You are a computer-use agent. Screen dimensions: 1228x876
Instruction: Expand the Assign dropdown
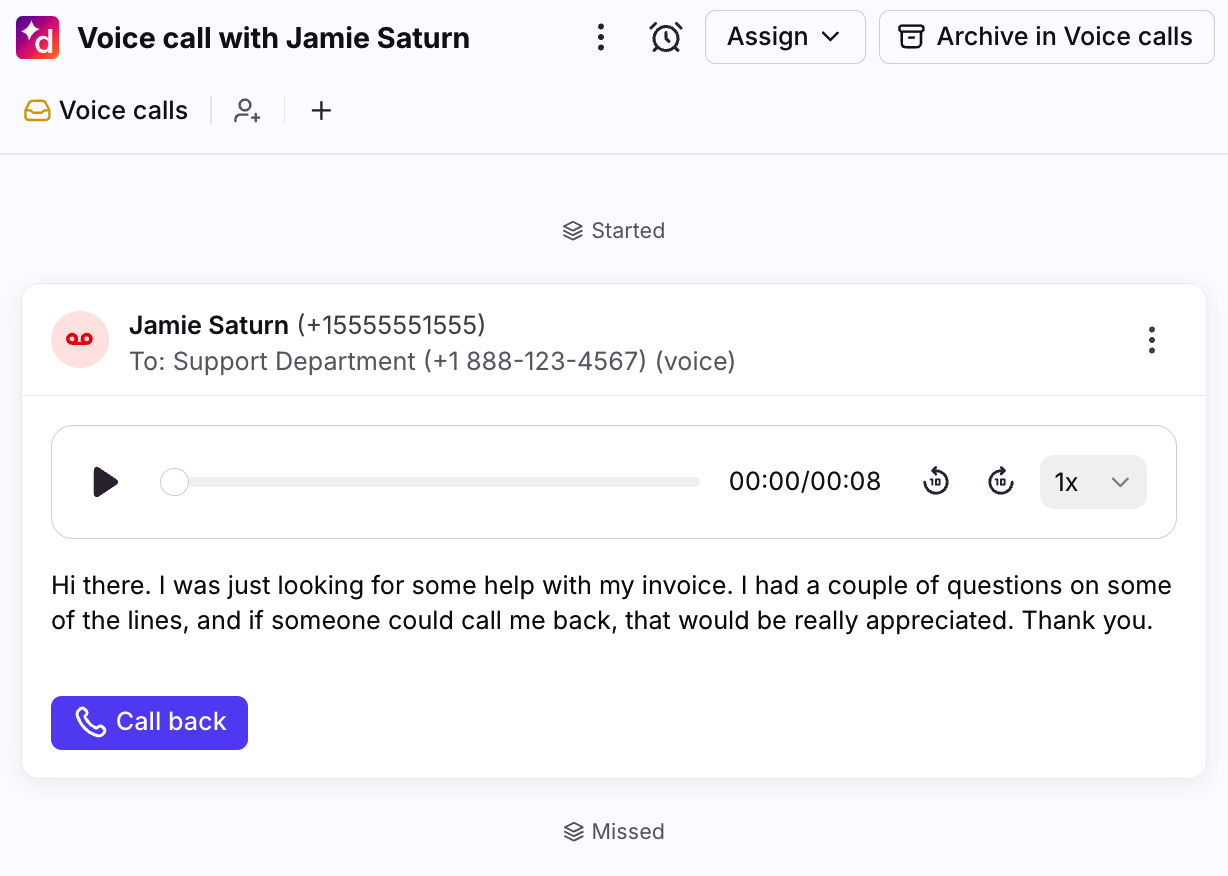784,37
